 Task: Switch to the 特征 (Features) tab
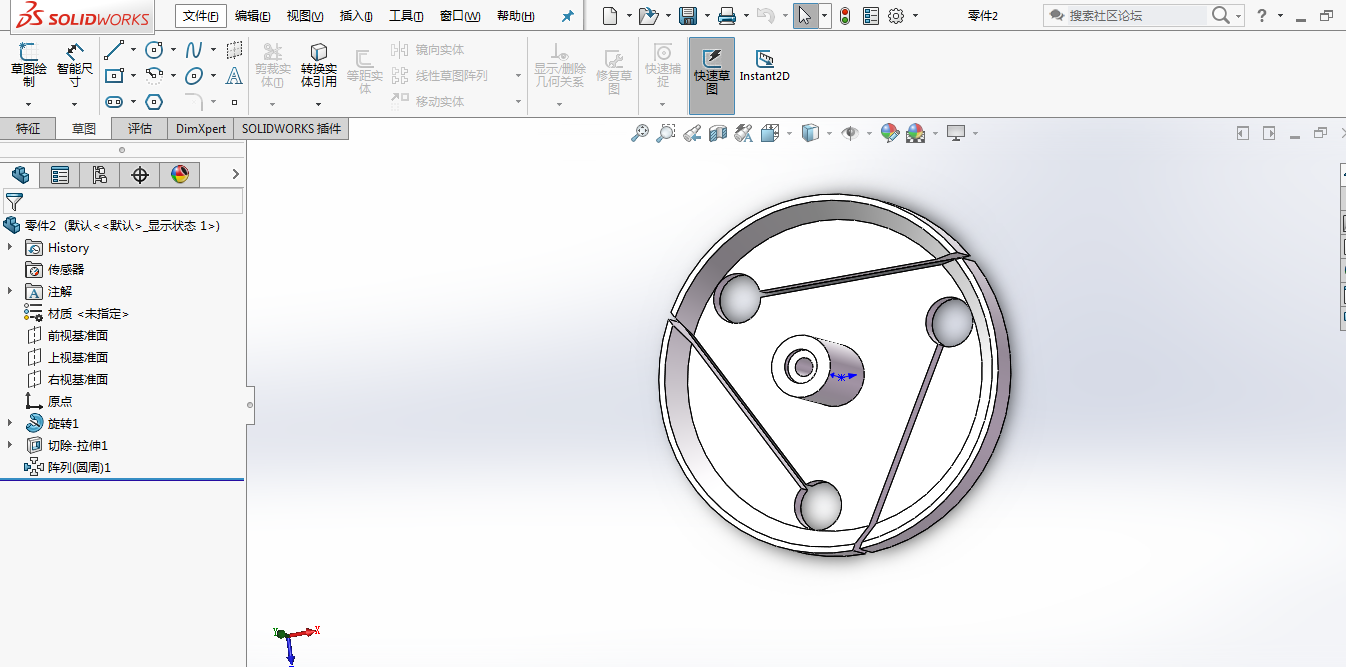(28, 128)
